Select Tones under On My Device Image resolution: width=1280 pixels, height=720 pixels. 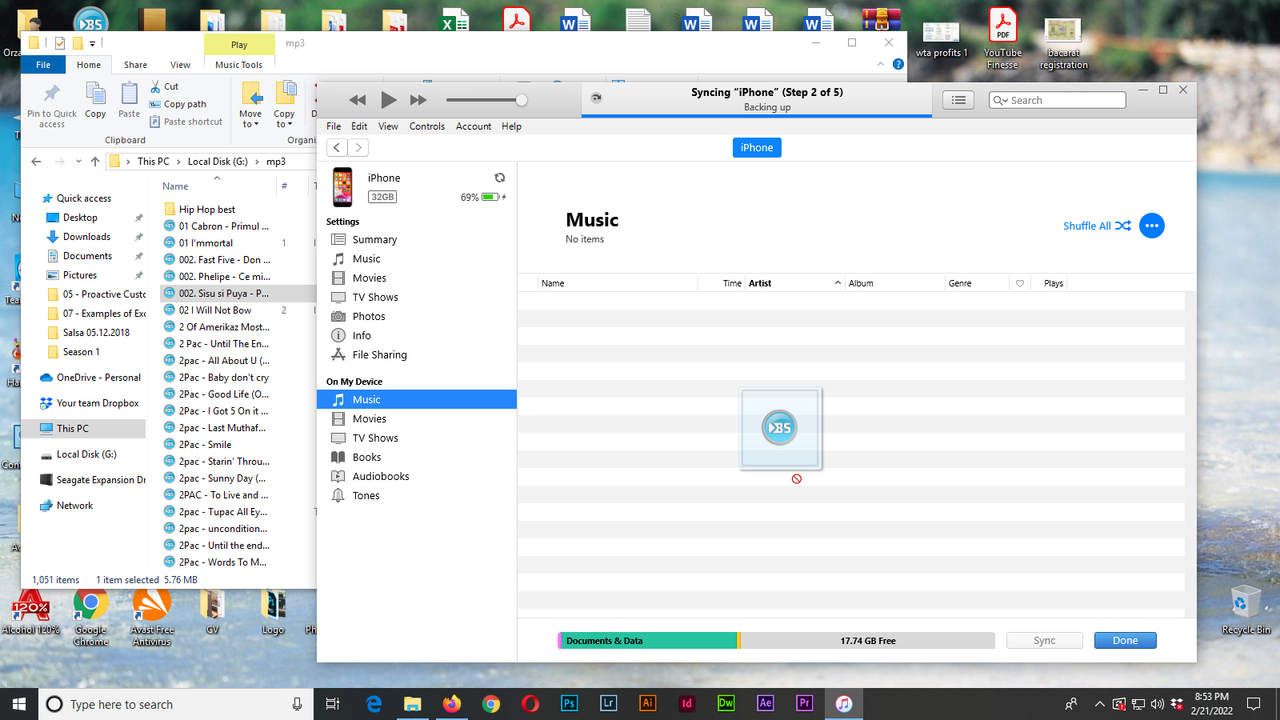[x=365, y=496]
